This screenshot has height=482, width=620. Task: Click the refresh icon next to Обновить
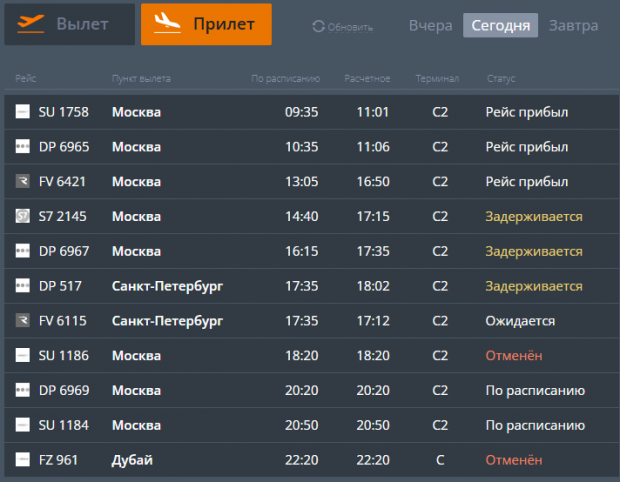pos(319,26)
